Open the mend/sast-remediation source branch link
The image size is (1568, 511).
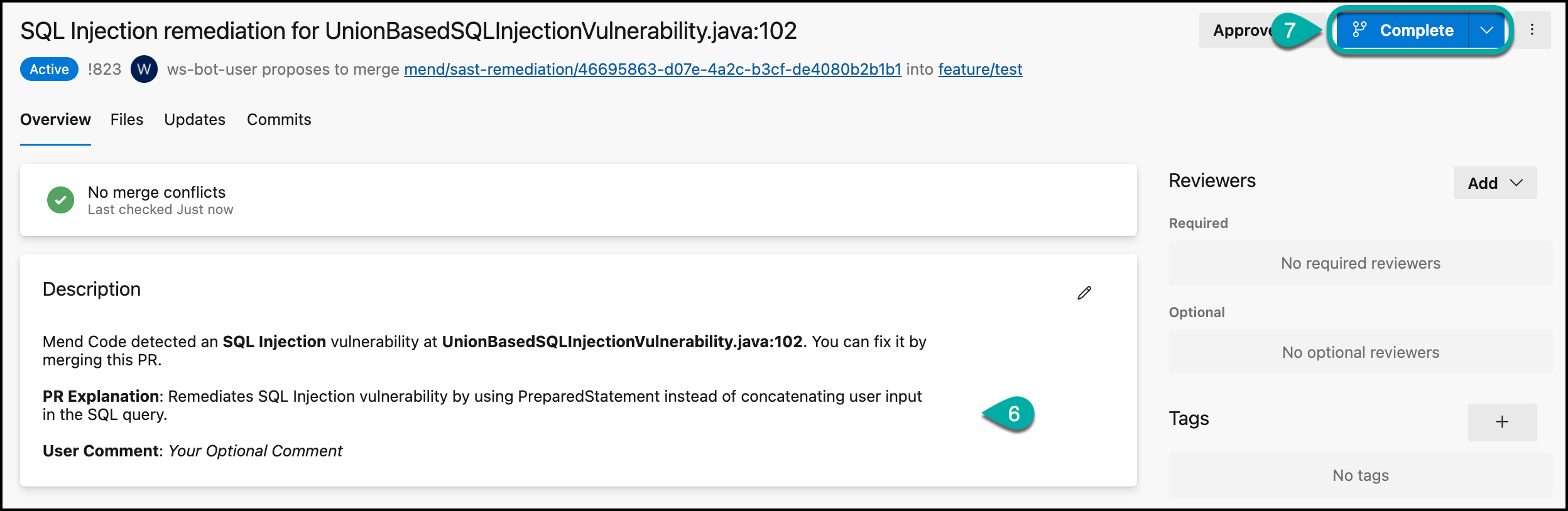coord(653,69)
